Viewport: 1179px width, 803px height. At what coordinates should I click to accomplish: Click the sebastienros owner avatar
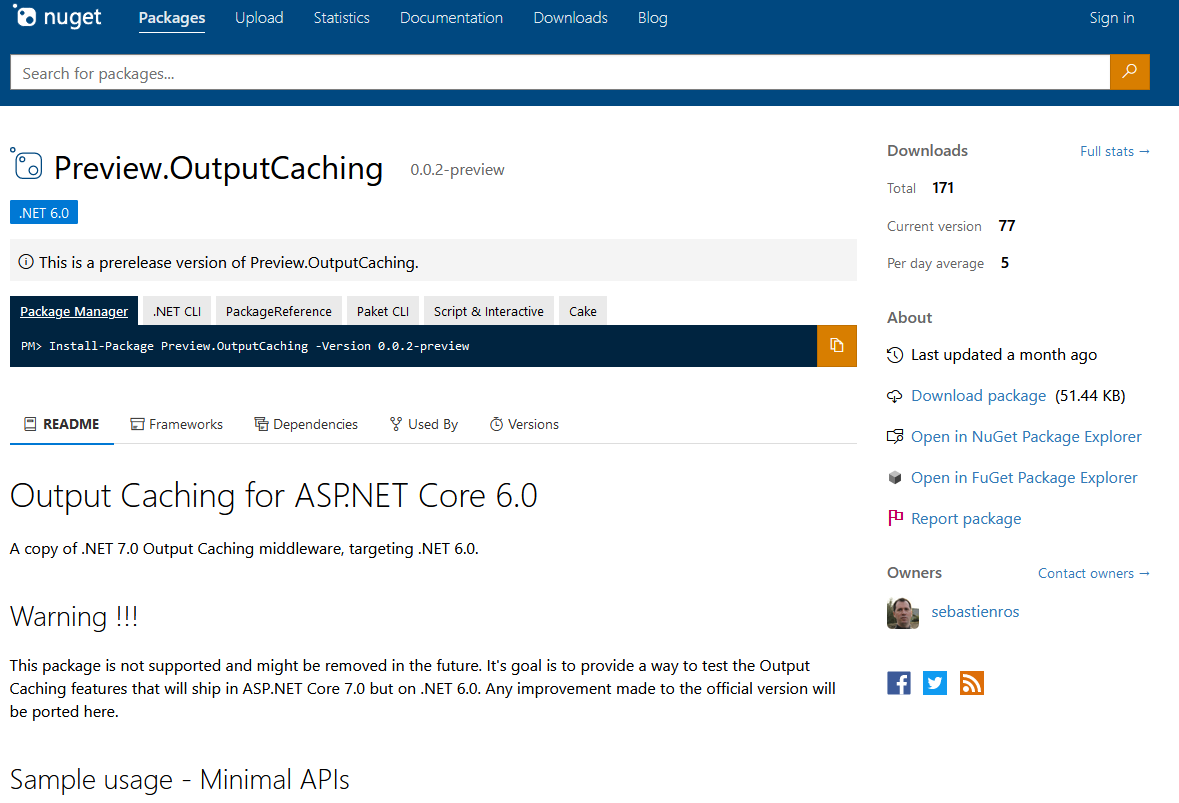tap(903, 613)
